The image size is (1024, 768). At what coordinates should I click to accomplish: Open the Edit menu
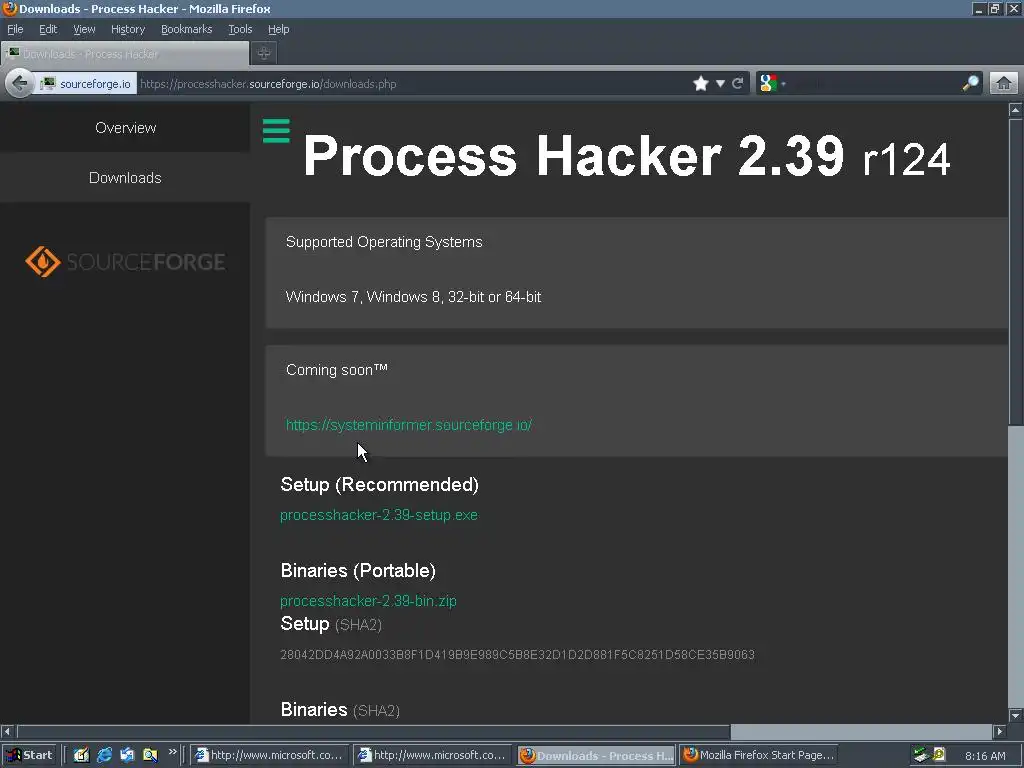pos(48,29)
